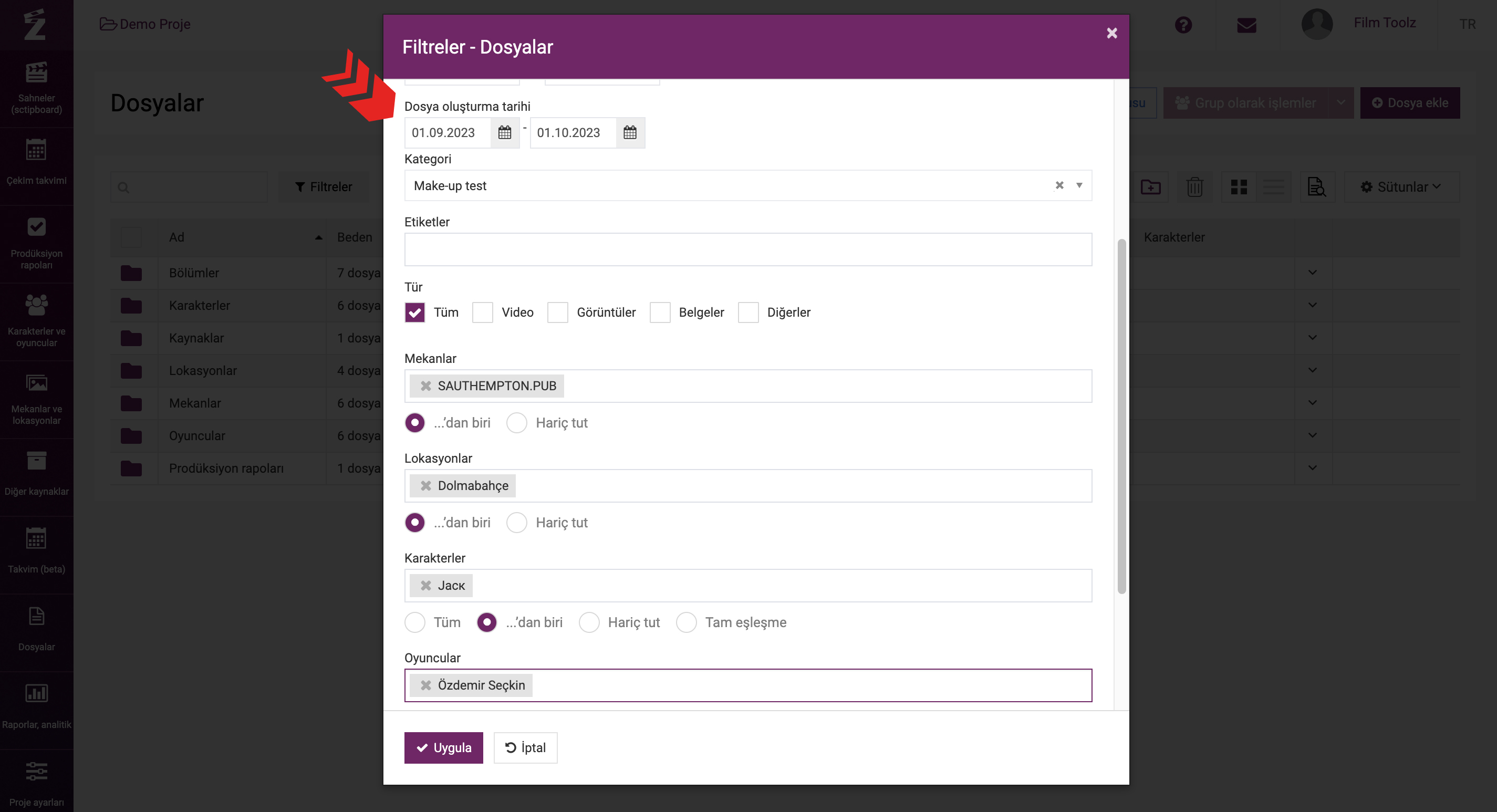This screenshot has width=1497, height=812.
Task: Open the Grup olarak işlemler dropdown arrow
Action: tap(1340, 103)
